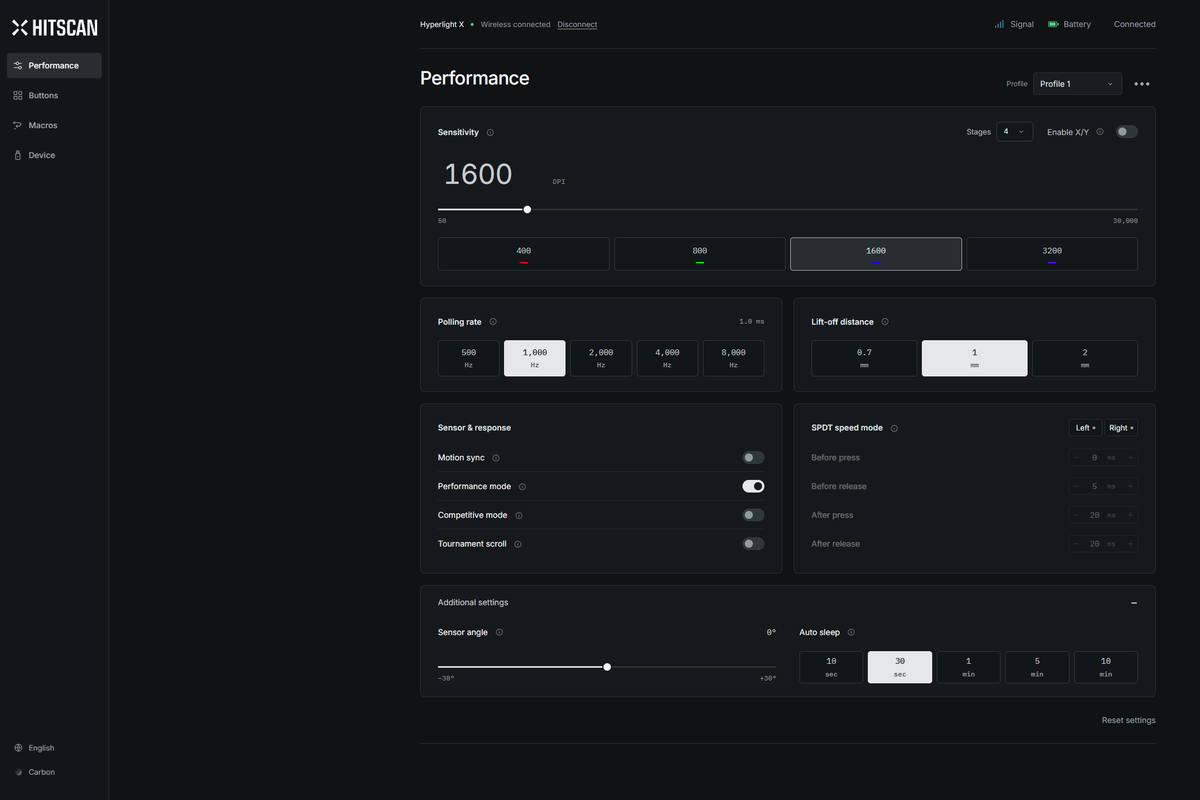Set auto sleep to 5 min
The image size is (1200, 800).
pyautogui.click(x=1037, y=667)
